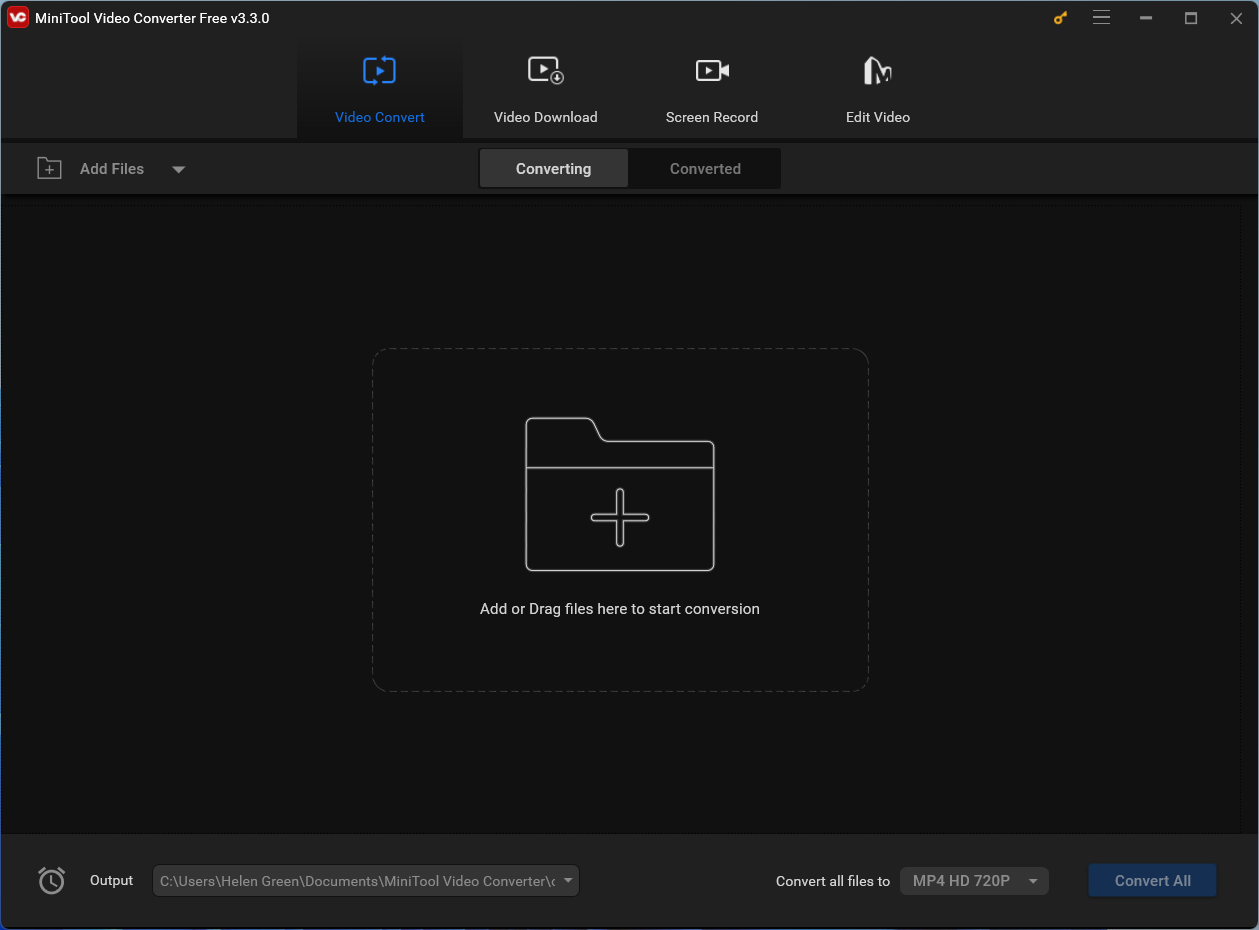Click the Video Convert icon
The image size is (1259, 930).
click(x=379, y=70)
